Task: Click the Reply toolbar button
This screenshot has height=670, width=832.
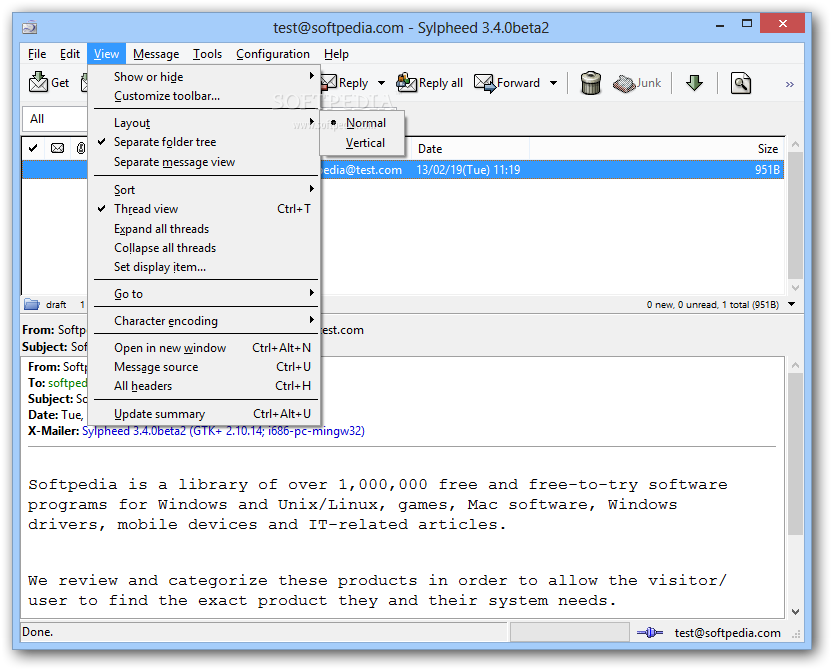Action: coord(345,83)
